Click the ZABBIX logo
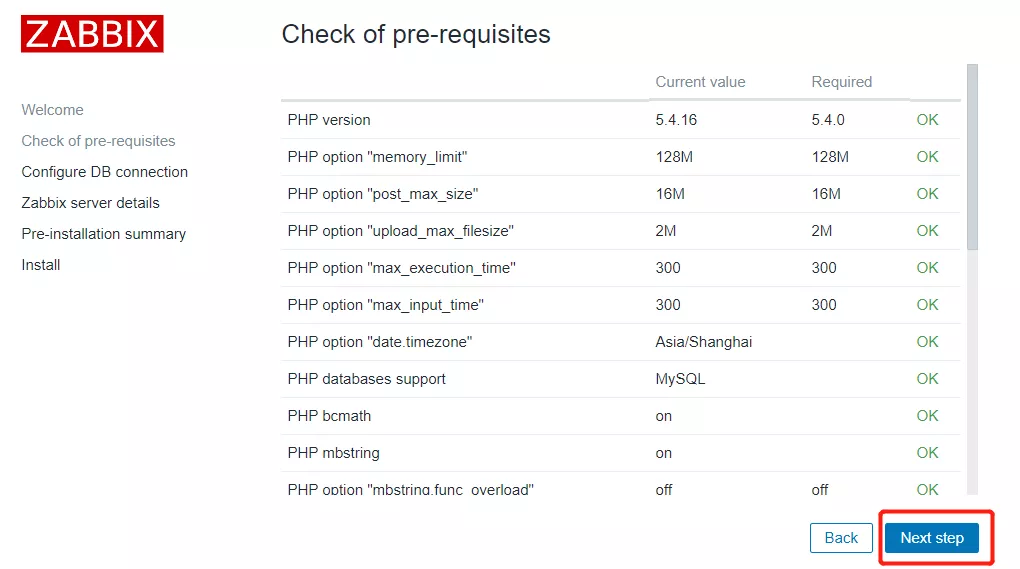 (x=92, y=34)
